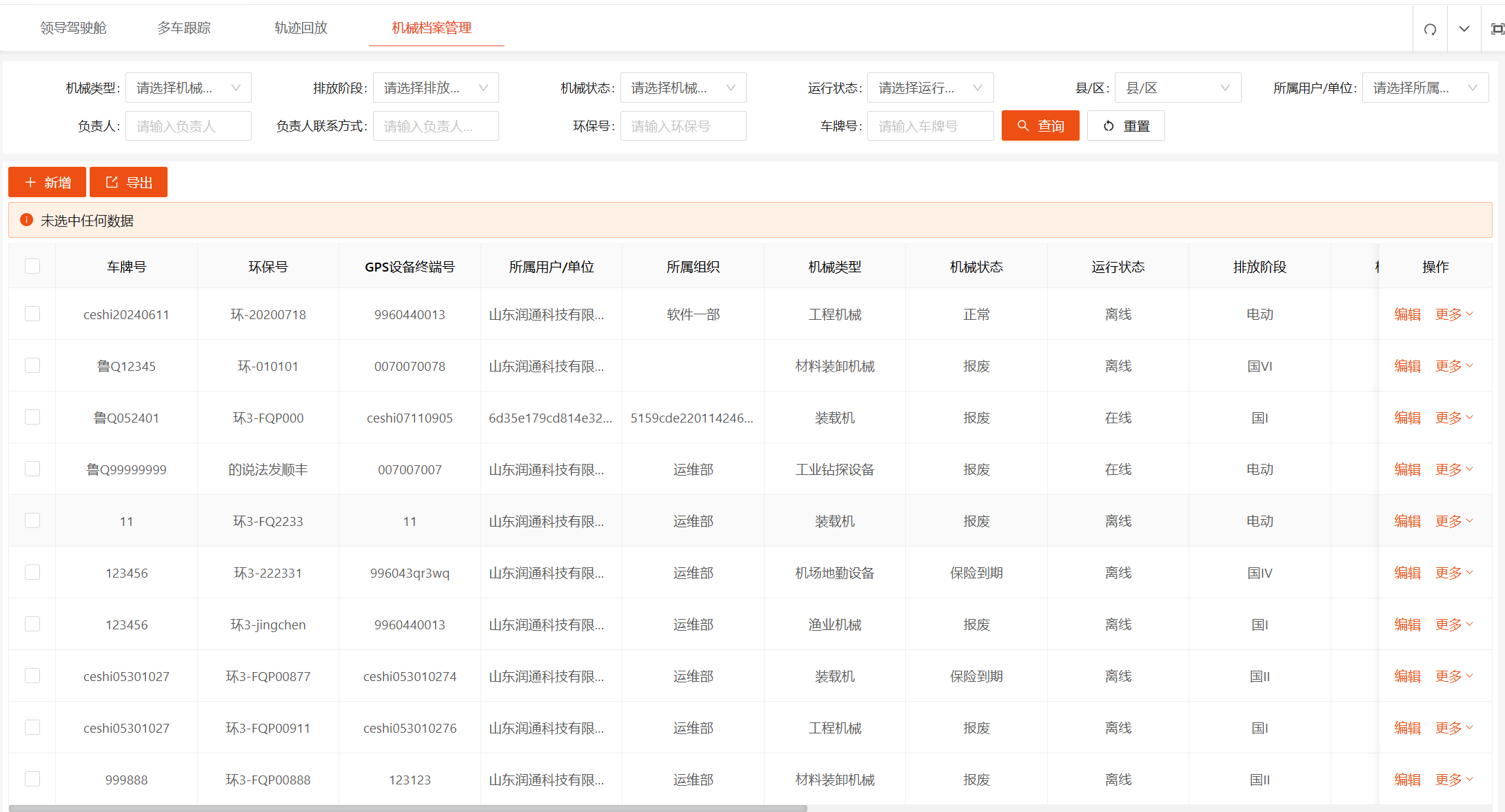Check the row for 999888
The height and width of the screenshot is (812, 1505).
tap(32, 779)
